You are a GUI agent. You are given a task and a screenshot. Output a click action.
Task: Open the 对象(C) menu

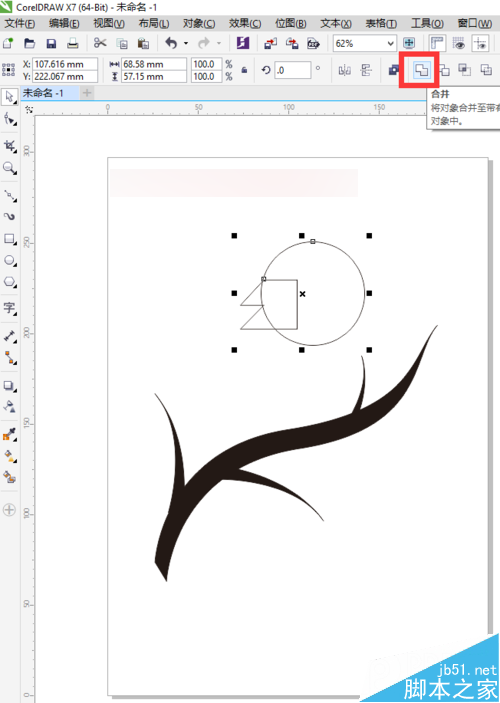pos(199,23)
